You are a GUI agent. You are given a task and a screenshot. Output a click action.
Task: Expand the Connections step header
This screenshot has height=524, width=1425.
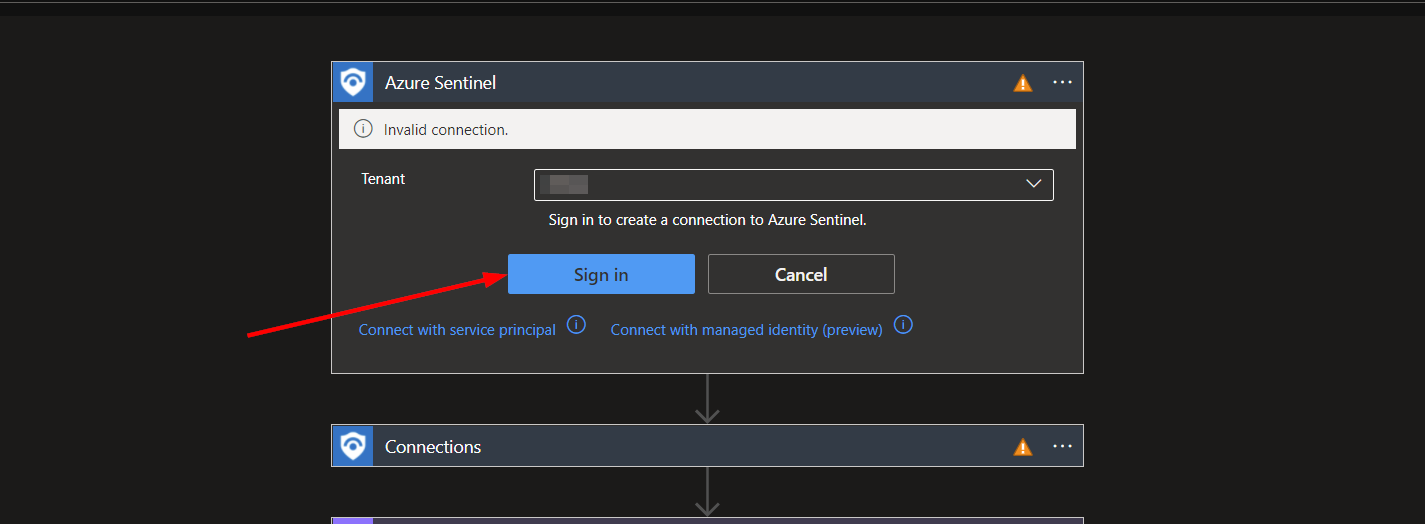pyautogui.click(x=707, y=446)
